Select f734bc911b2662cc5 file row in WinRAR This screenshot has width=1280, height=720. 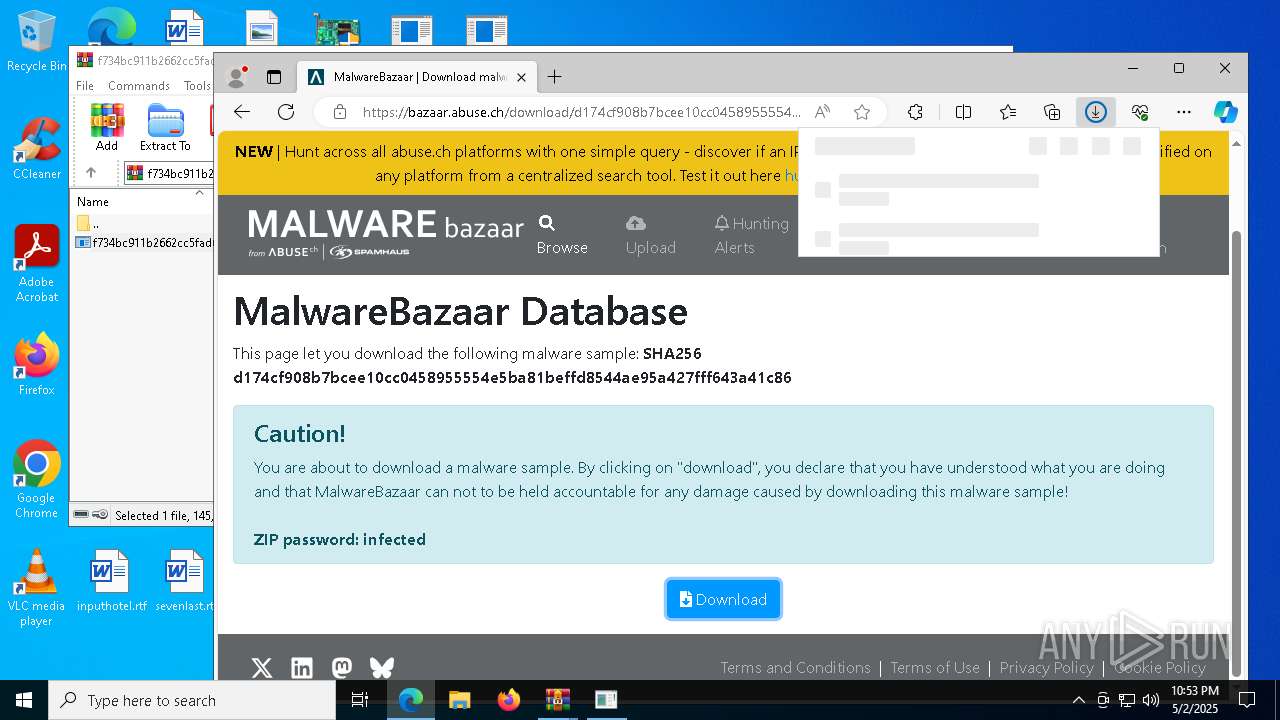click(x=144, y=242)
